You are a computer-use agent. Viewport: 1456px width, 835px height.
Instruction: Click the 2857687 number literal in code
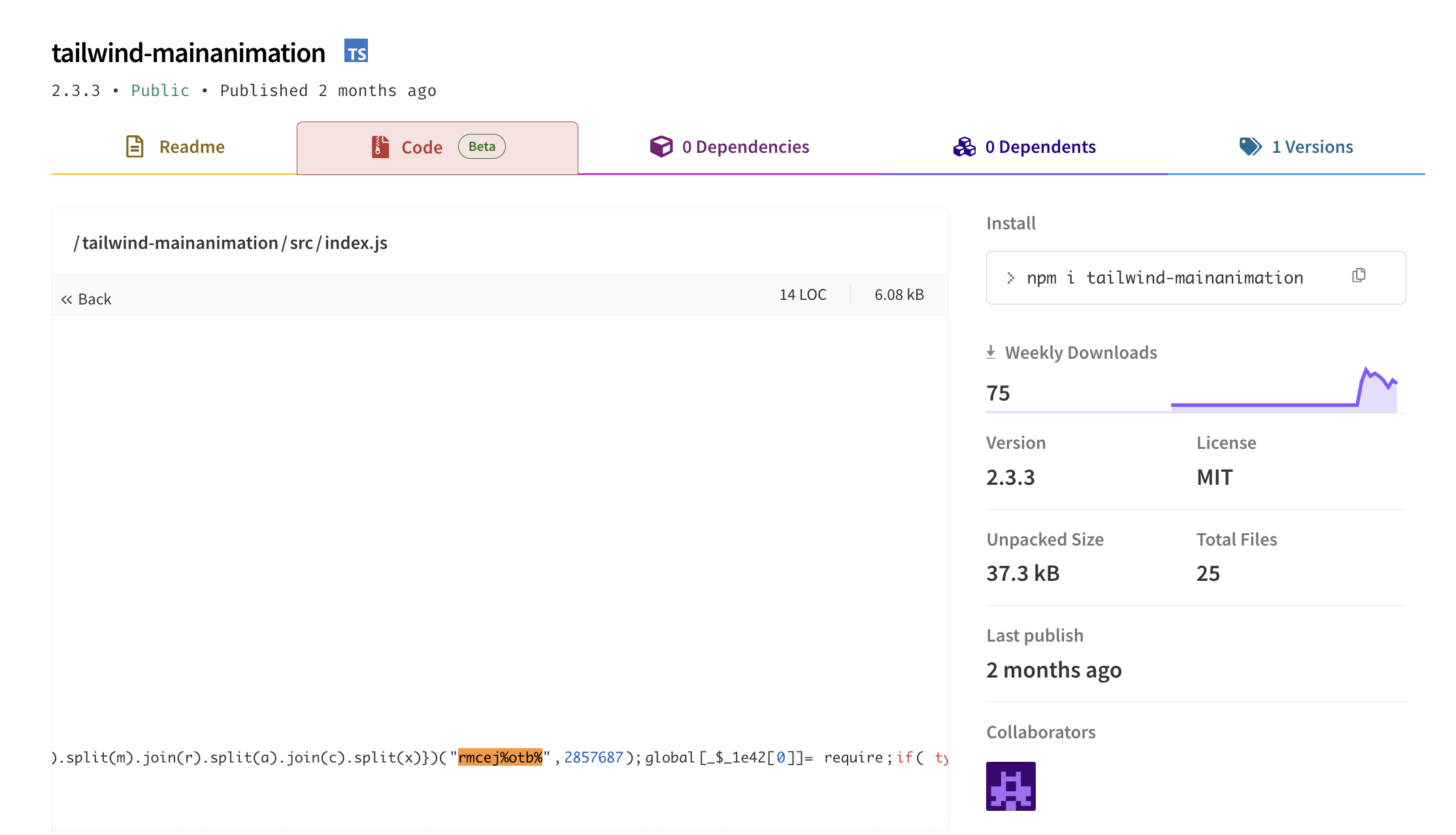click(593, 757)
